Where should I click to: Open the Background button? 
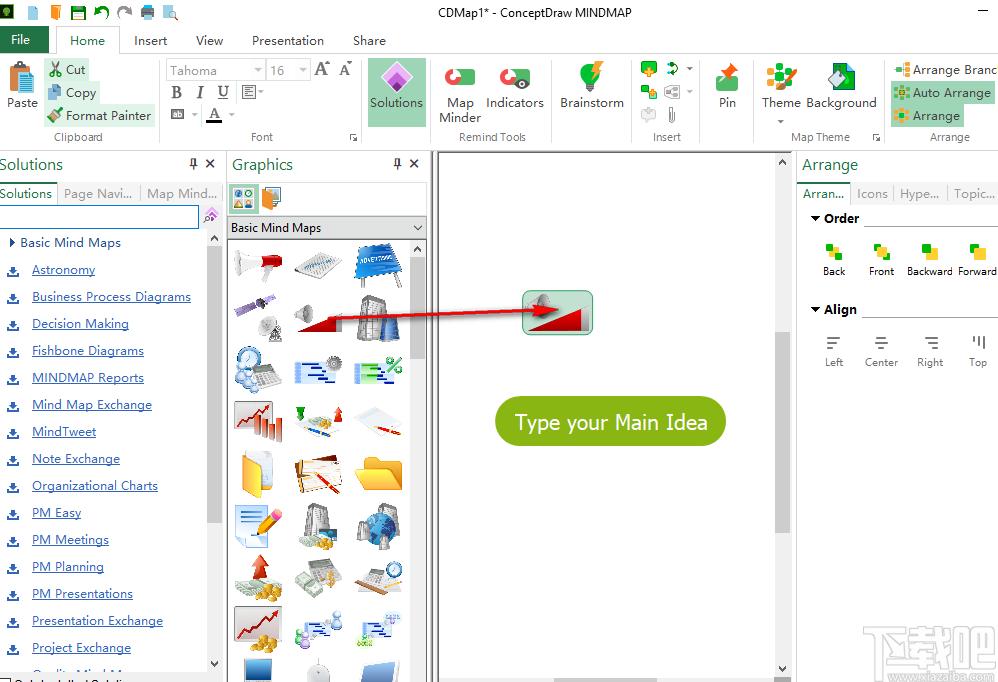click(x=841, y=87)
